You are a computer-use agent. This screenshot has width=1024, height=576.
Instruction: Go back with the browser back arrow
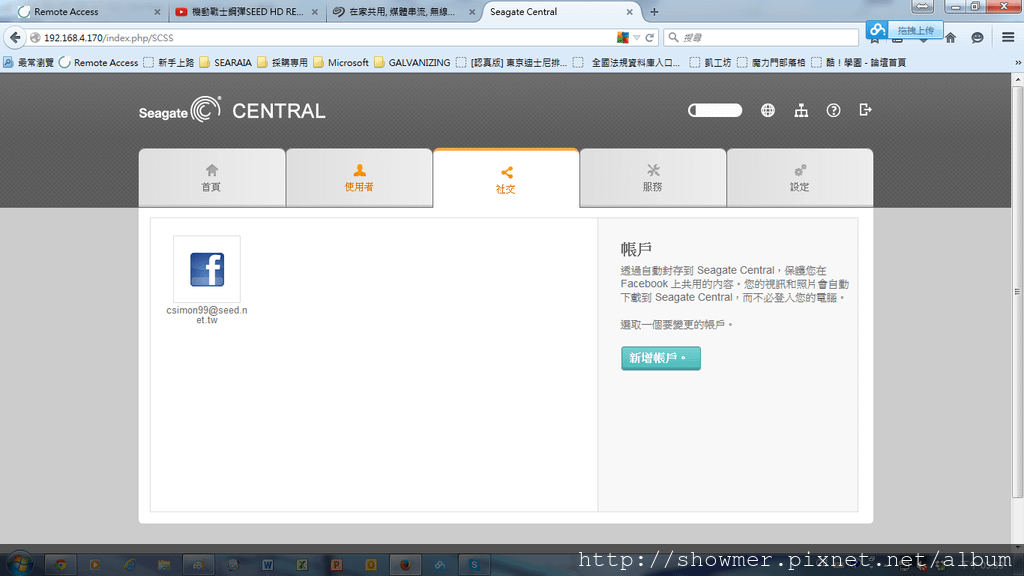point(15,38)
